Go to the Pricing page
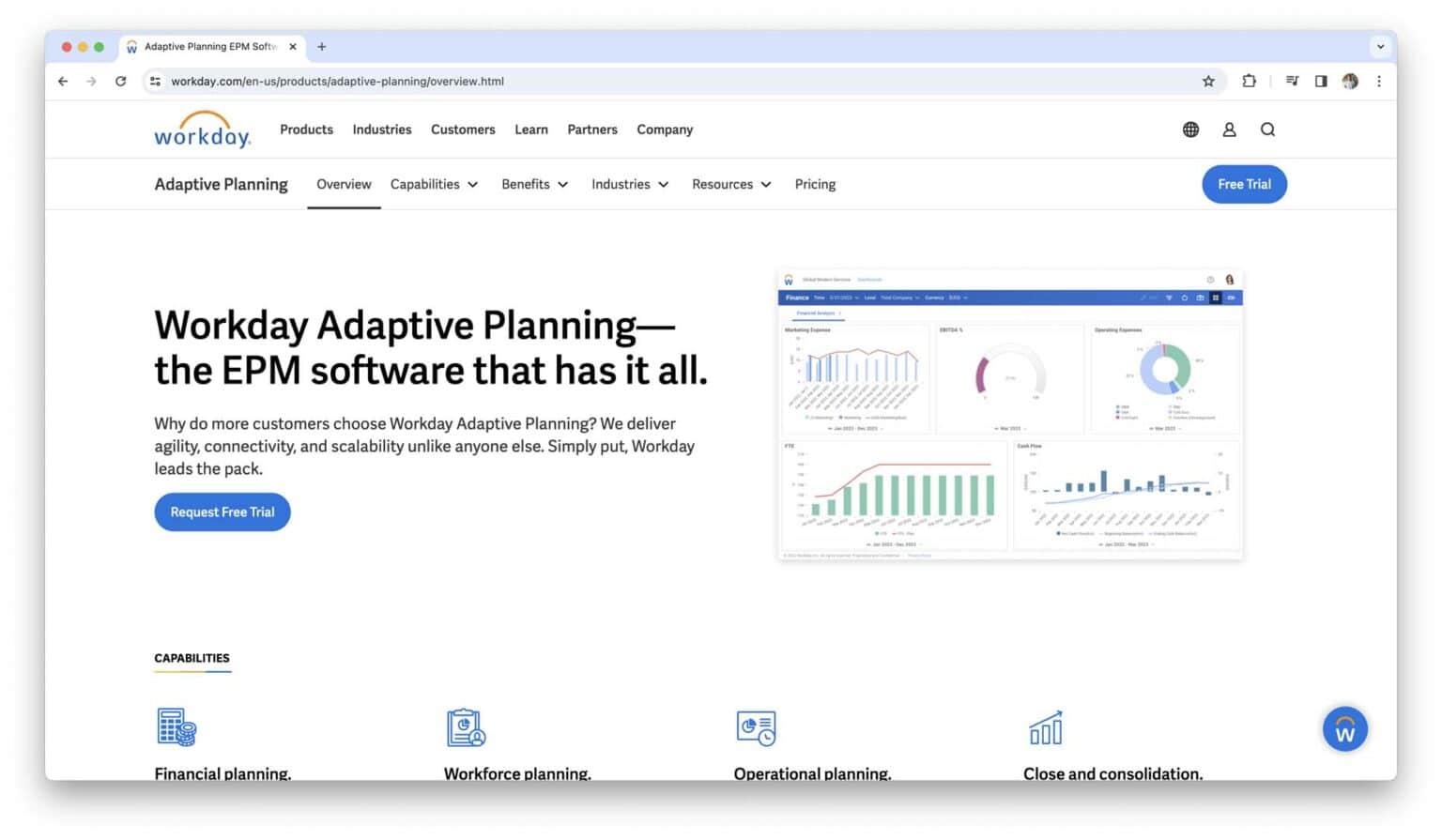Viewport: 1442px width, 840px height. point(814,184)
